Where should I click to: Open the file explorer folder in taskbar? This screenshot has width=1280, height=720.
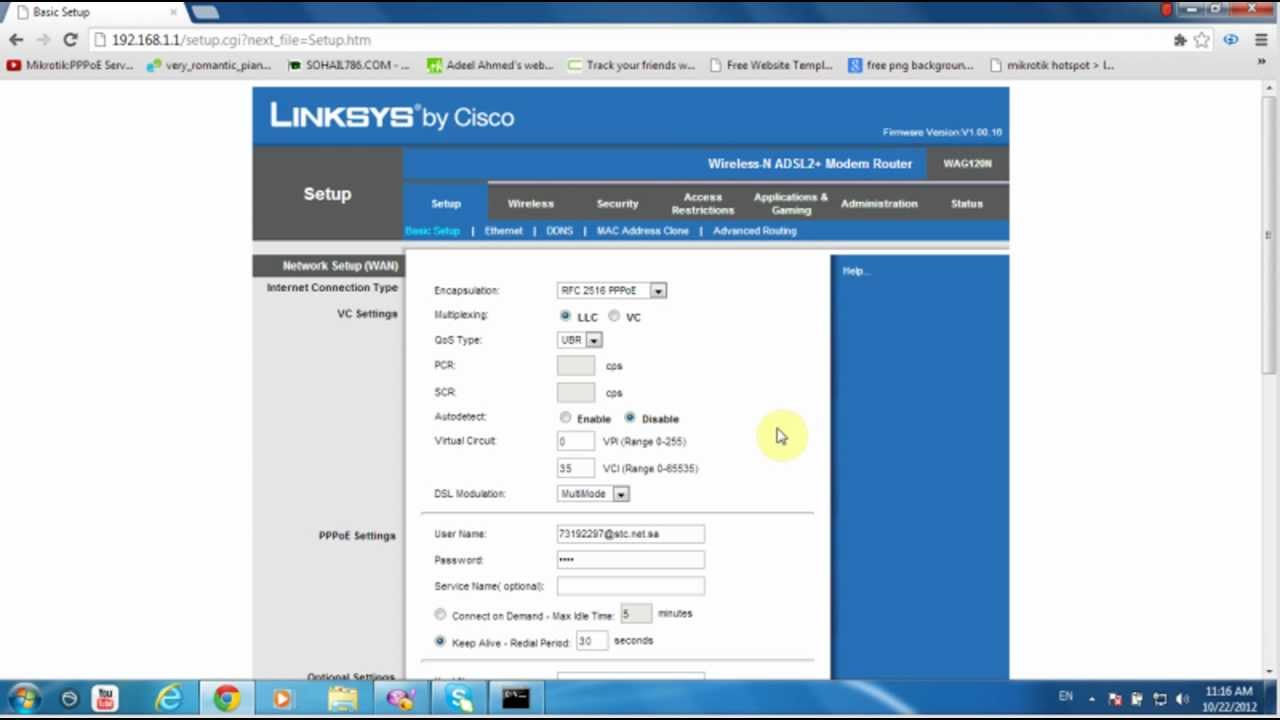pyautogui.click(x=343, y=698)
